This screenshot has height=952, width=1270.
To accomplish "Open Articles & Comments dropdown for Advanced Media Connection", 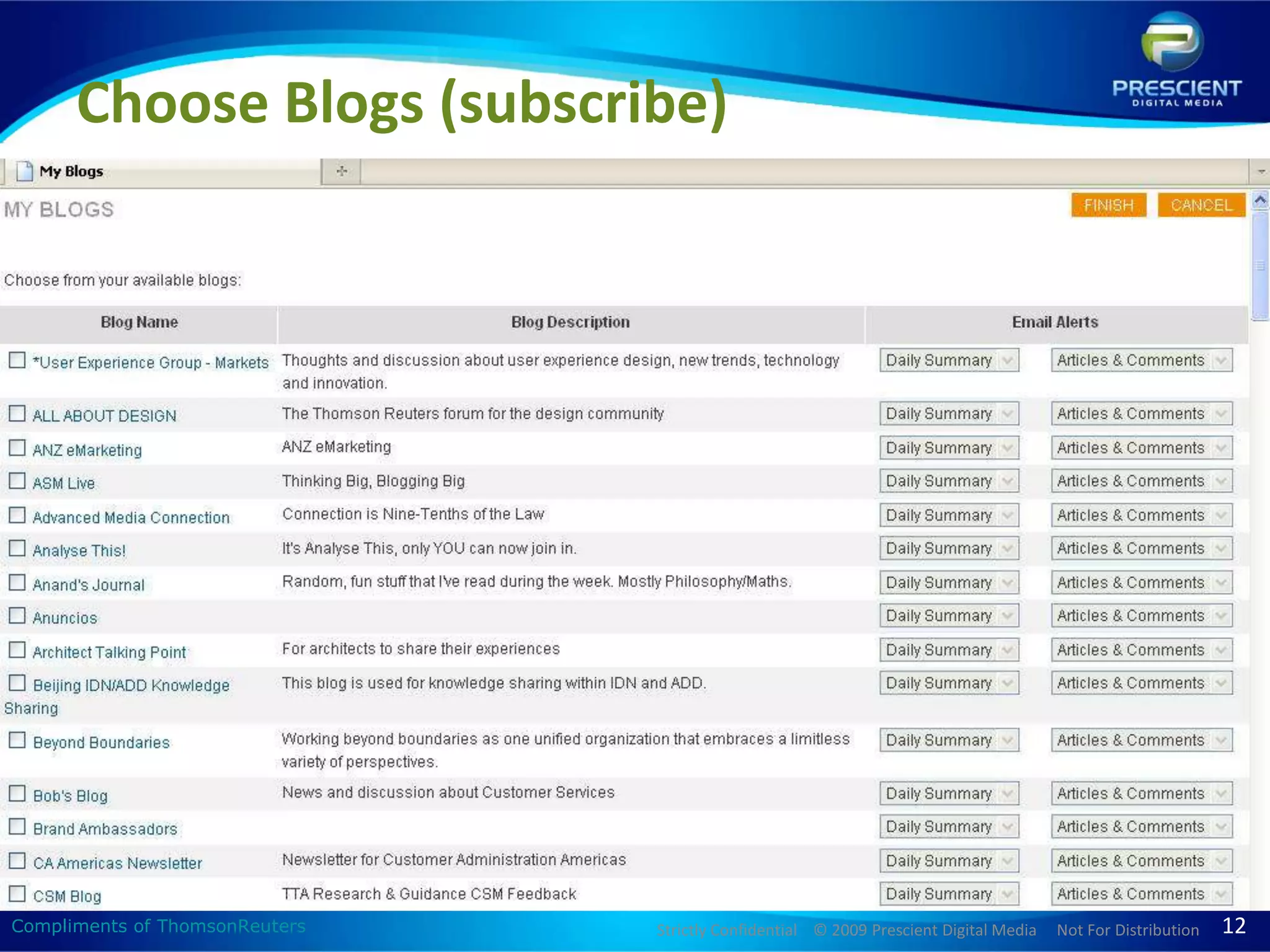I will click(1142, 515).
